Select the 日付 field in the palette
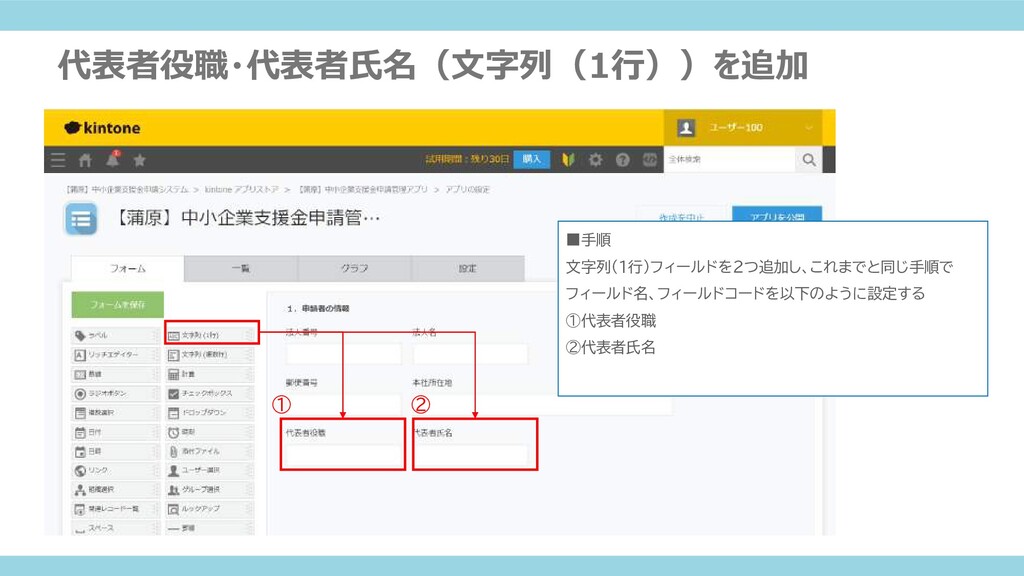This screenshot has height=576, width=1024. [114, 432]
